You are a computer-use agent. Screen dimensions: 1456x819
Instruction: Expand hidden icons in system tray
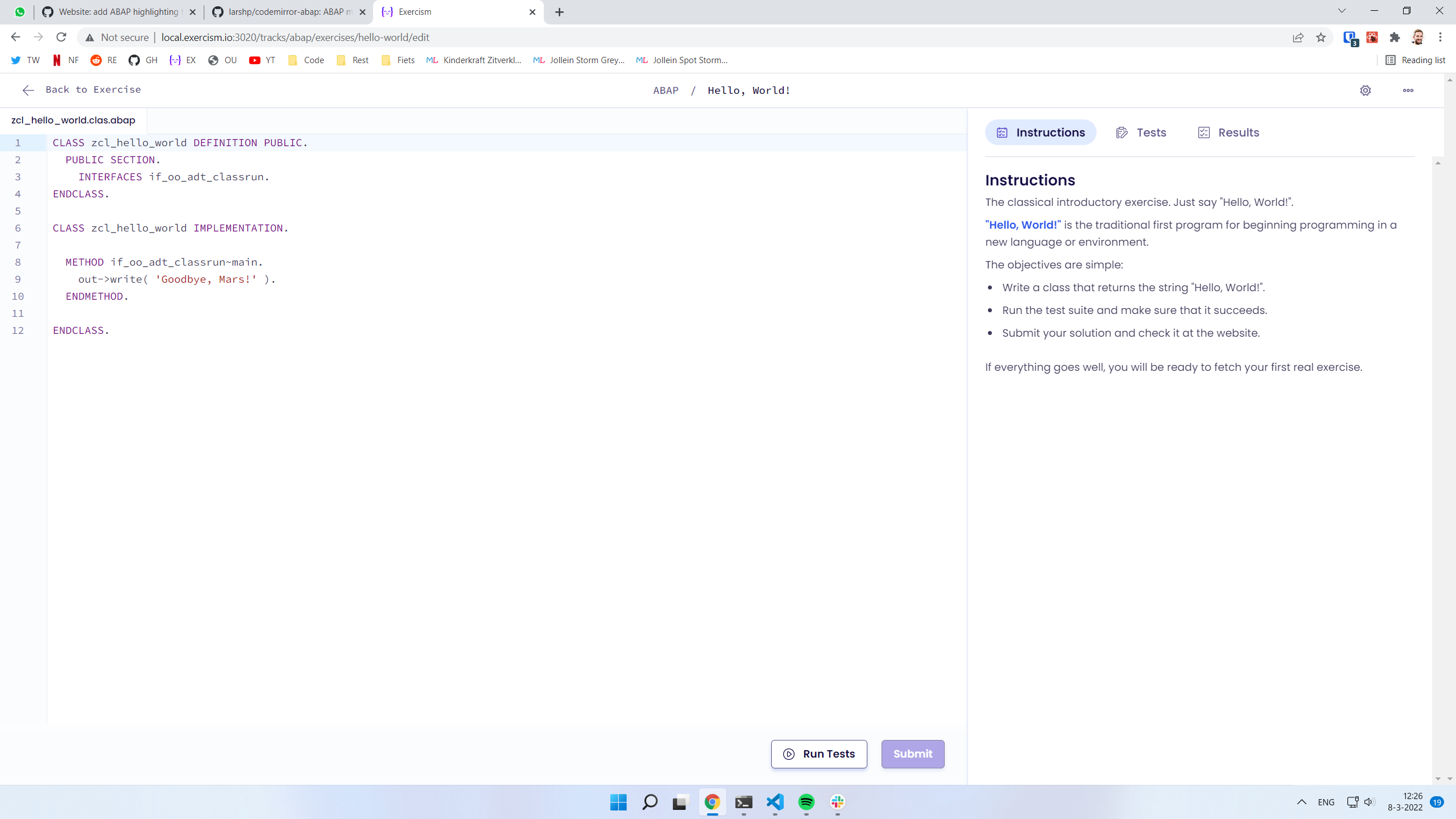coord(1301,802)
